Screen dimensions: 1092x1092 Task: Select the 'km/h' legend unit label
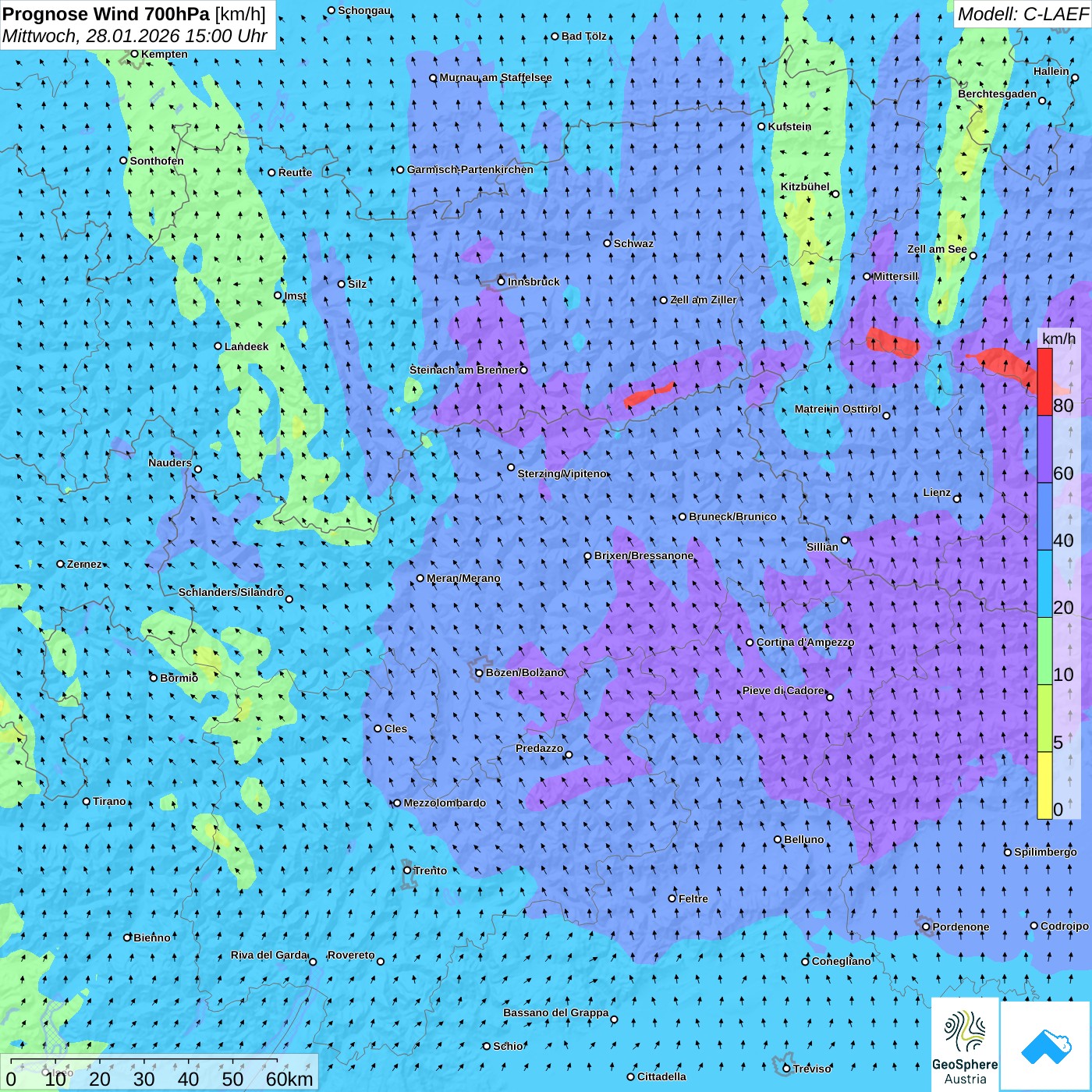tap(1058, 338)
